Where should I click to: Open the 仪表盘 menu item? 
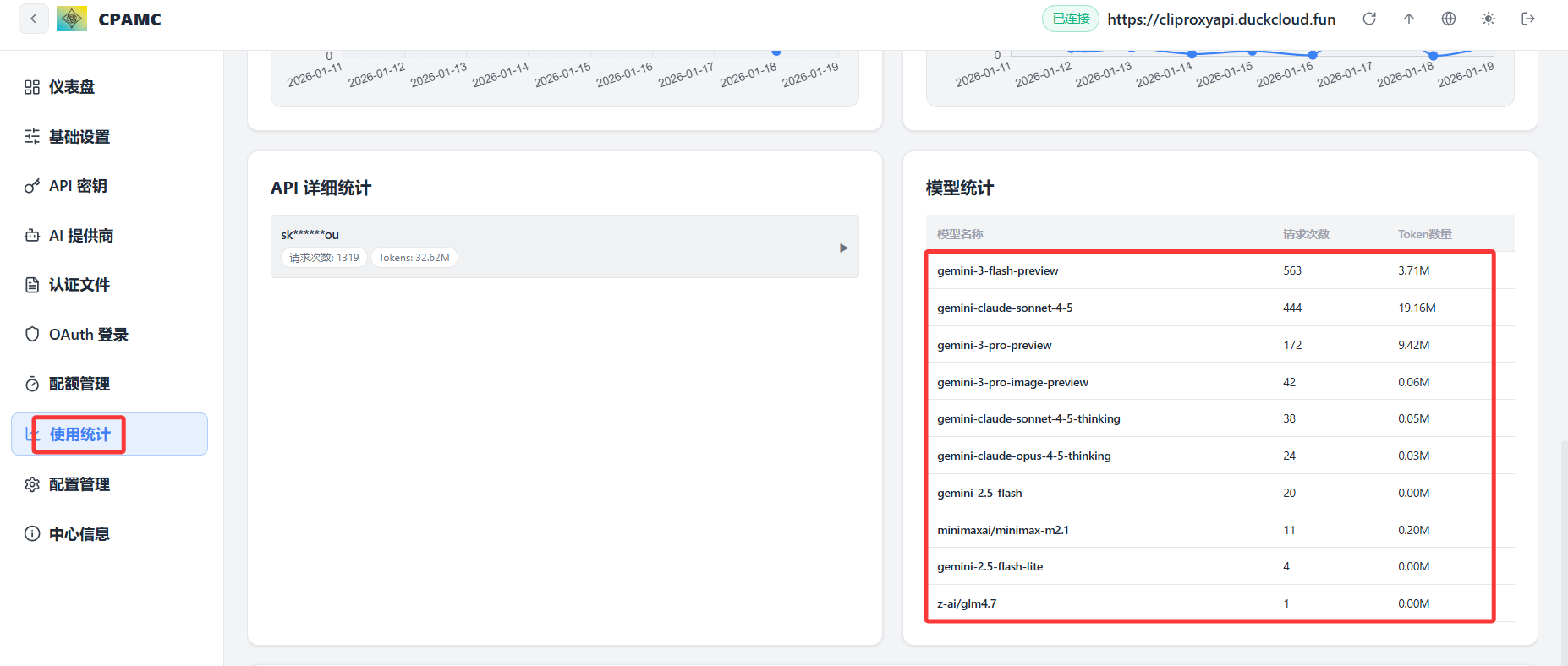(109, 87)
